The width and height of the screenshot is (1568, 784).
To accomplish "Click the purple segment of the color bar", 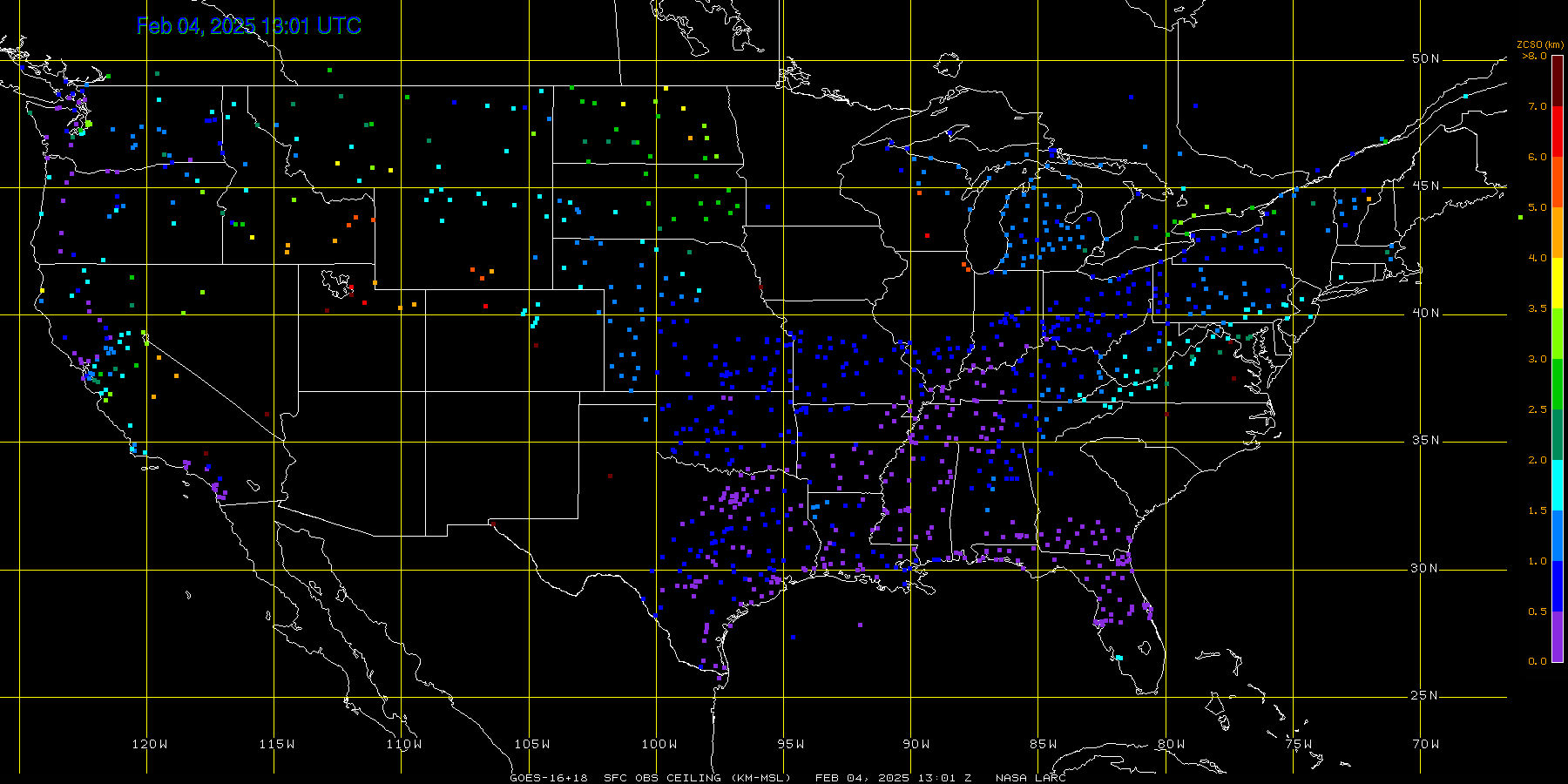I will tap(1558, 637).
